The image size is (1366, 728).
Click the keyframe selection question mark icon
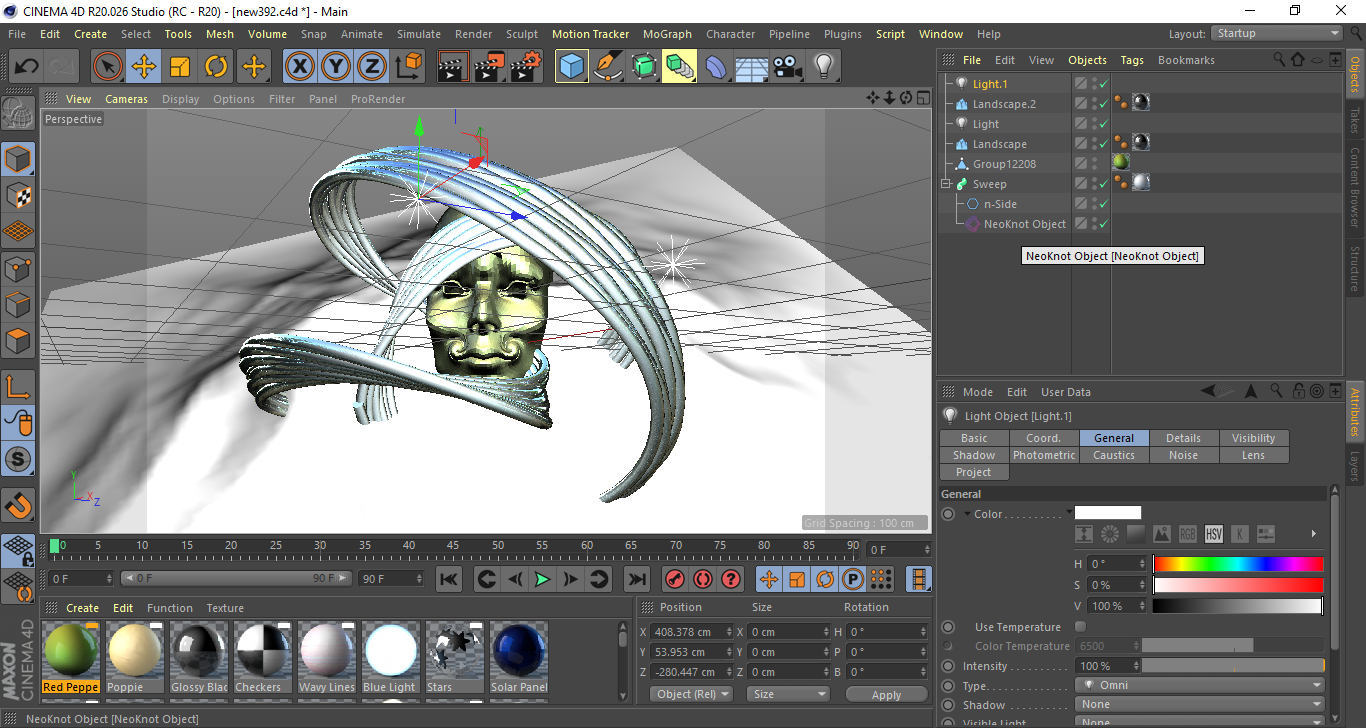coord(731,579)
